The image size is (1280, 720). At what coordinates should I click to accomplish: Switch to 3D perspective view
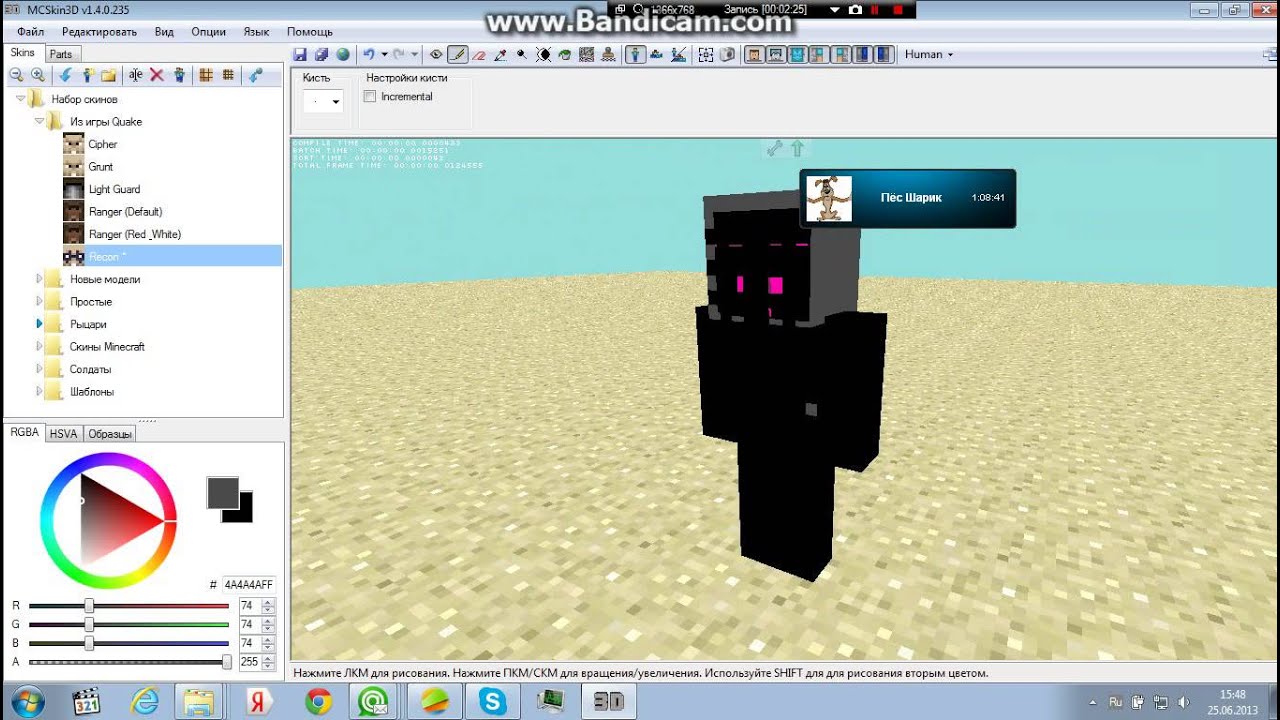(635, 55)
